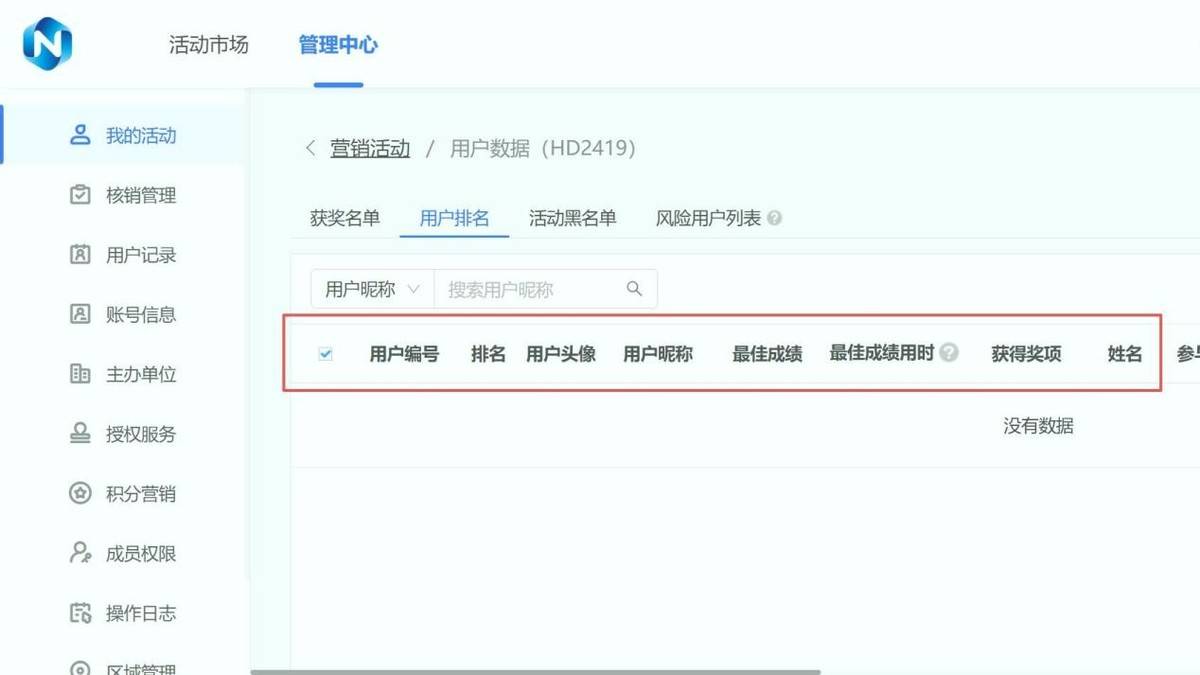Click the 核销管理 clipboard icon
Viewport: 1200px width, 675px height.
pos(80,195)
